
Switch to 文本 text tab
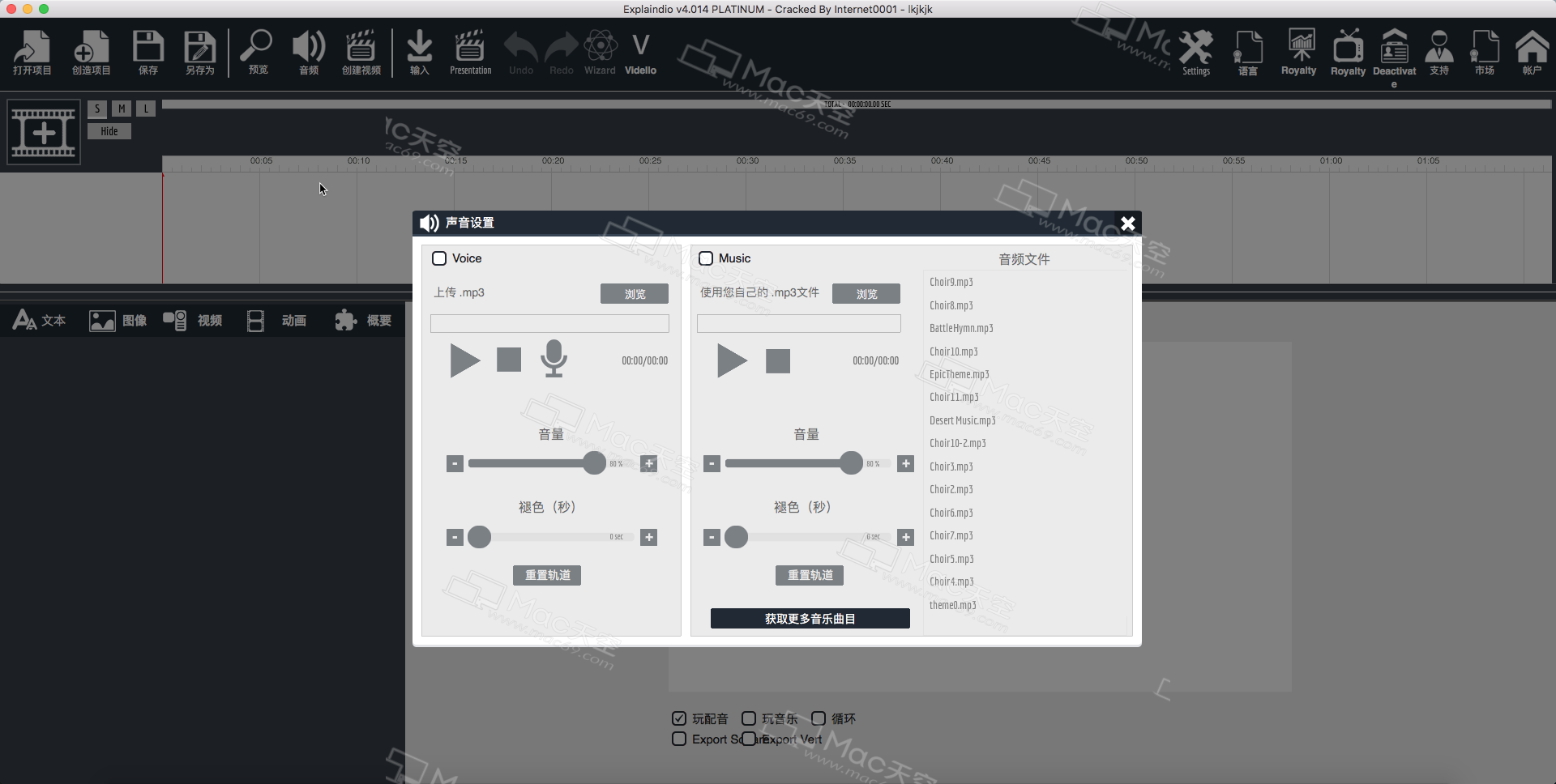pos(39,321)
